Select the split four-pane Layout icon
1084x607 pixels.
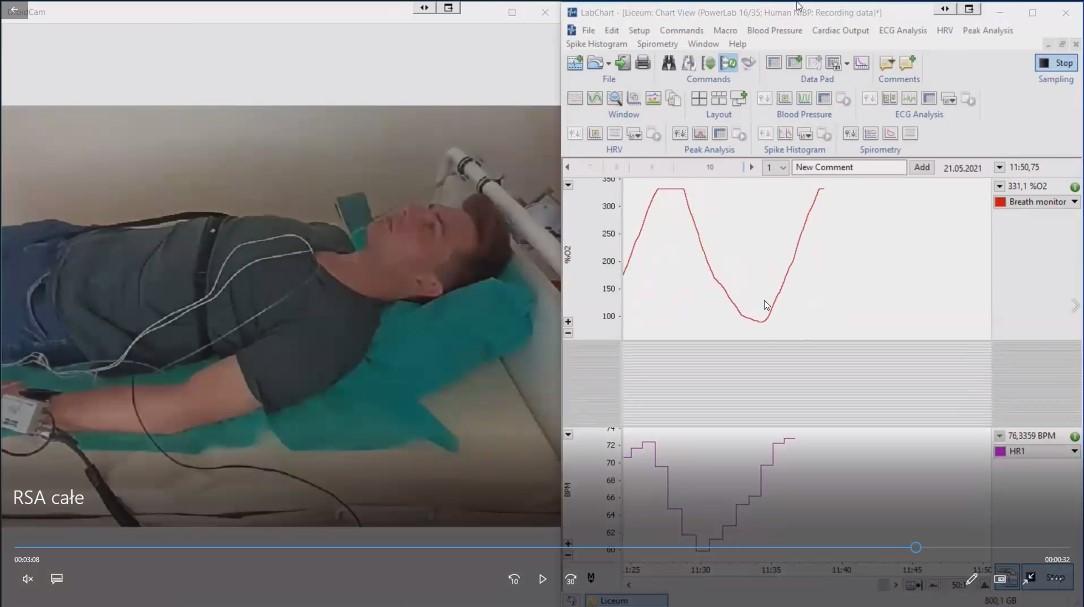[699, 98]
